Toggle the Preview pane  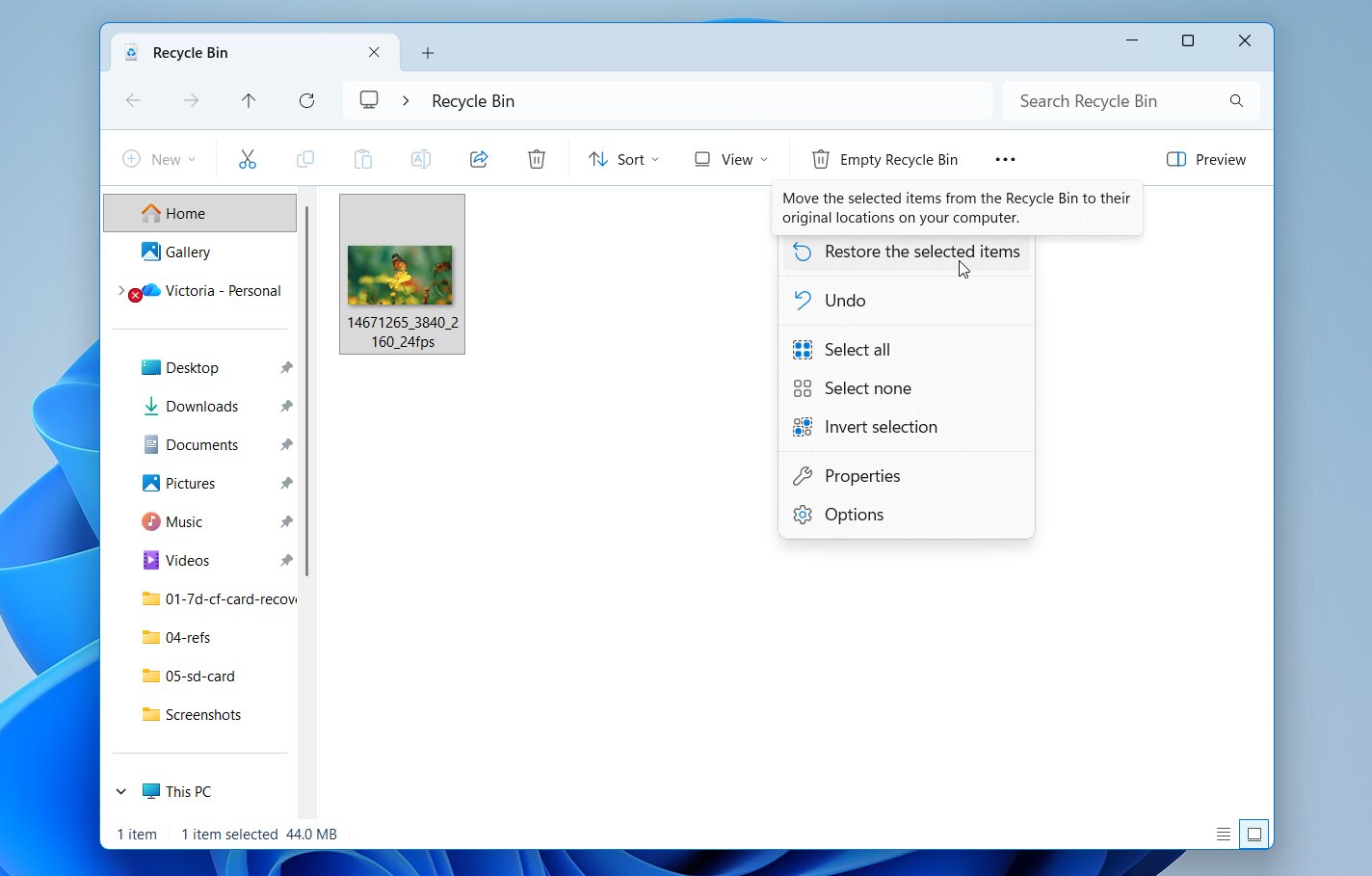[x=1206, y=159]
